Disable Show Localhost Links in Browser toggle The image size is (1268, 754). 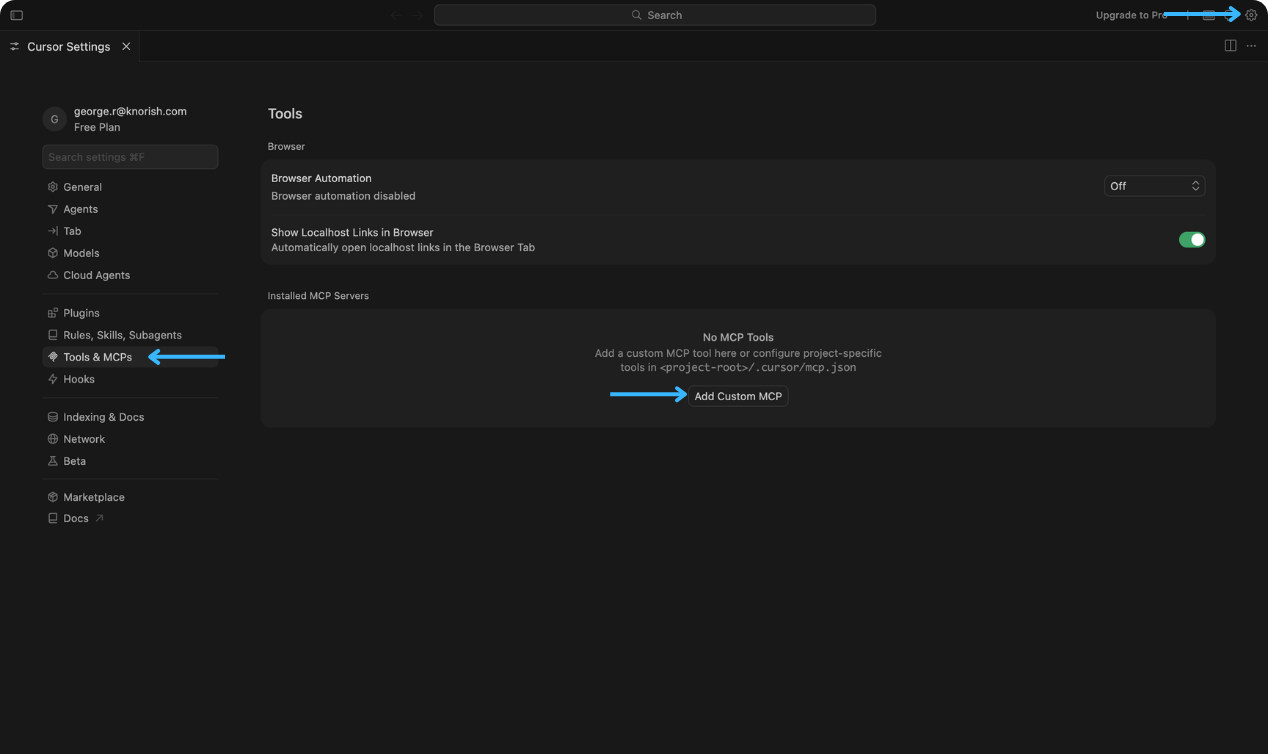tap(1191, 240)
